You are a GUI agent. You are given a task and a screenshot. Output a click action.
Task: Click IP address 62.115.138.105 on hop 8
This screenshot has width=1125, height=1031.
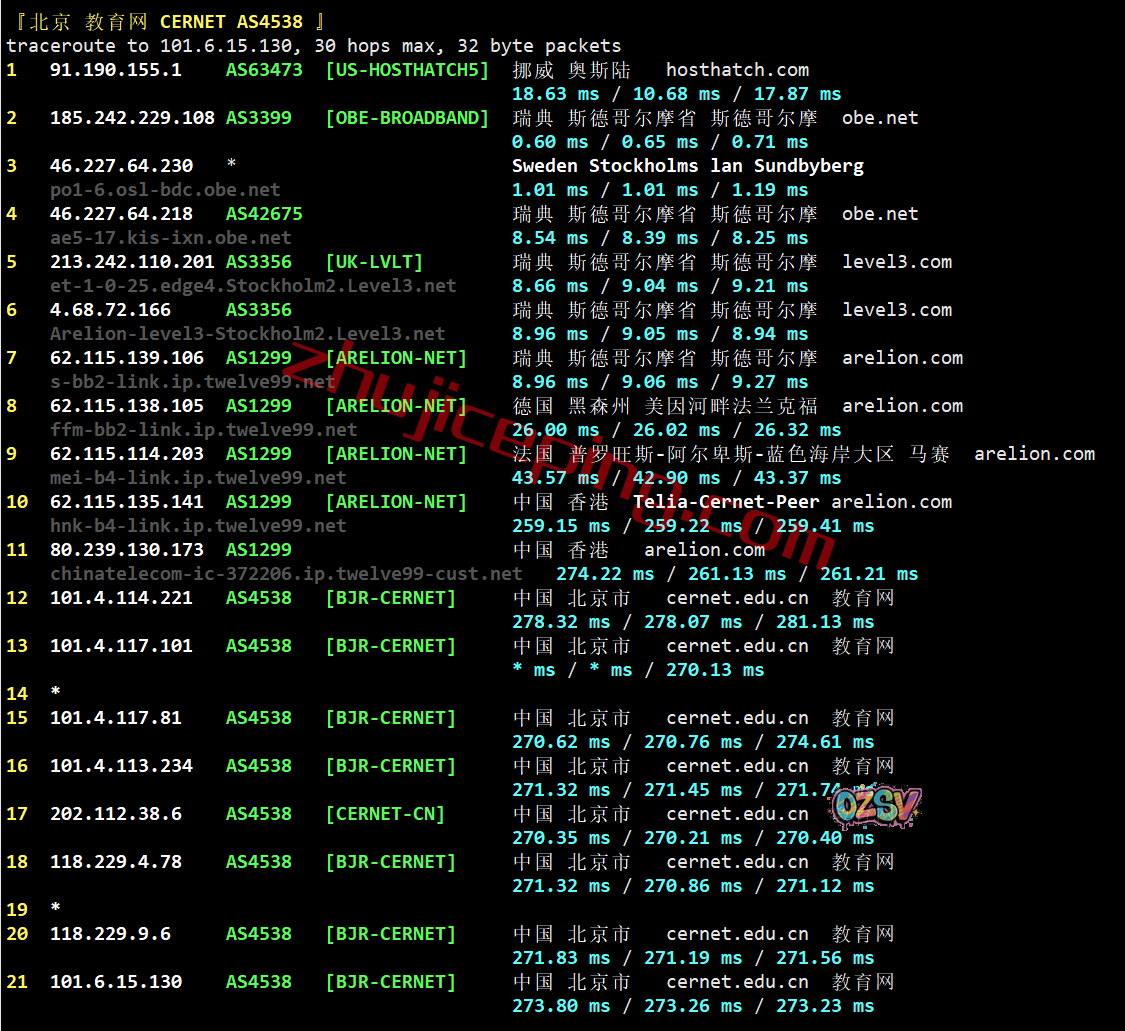click(x=127, y=406)
